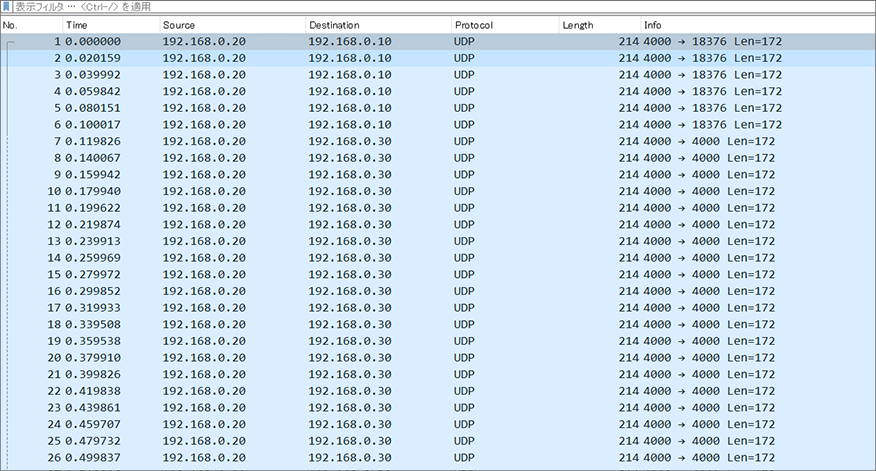Select packet 8 at time 0.140067
The width and height of the screenshot is (876, 471).
[438, 158]
